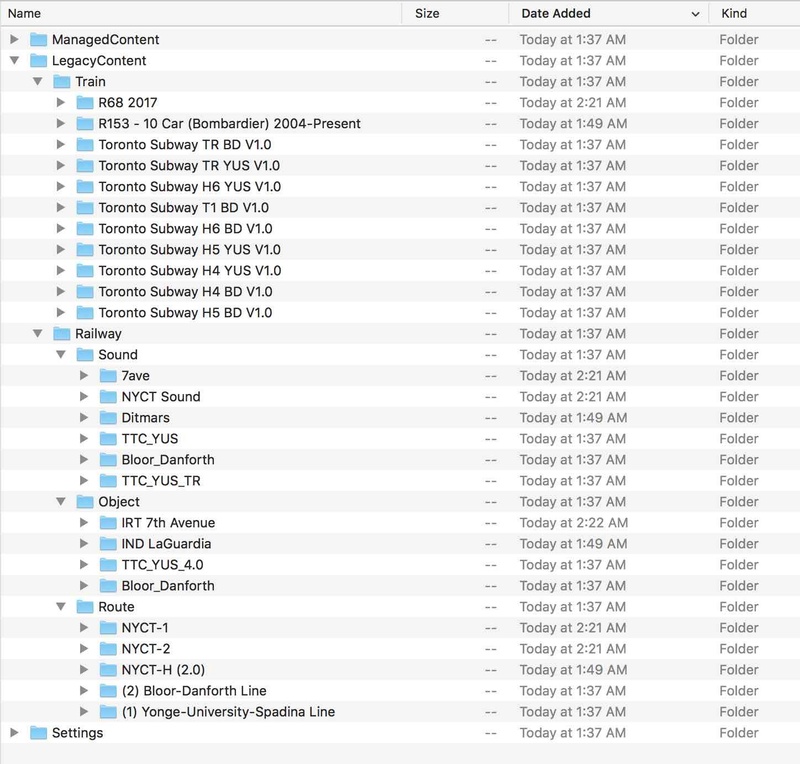Image resolution: width=800 pixels, height=764 pixels.
Task: Click the Toronto Subway T1 BD folder icon
Action: 85,207
